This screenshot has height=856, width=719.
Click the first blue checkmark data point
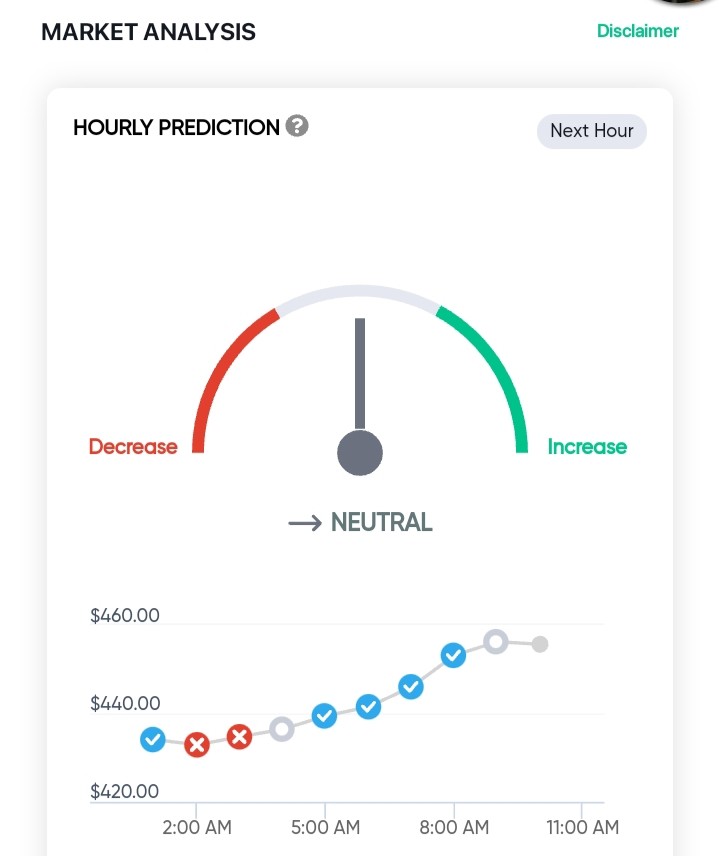(153, 739)
